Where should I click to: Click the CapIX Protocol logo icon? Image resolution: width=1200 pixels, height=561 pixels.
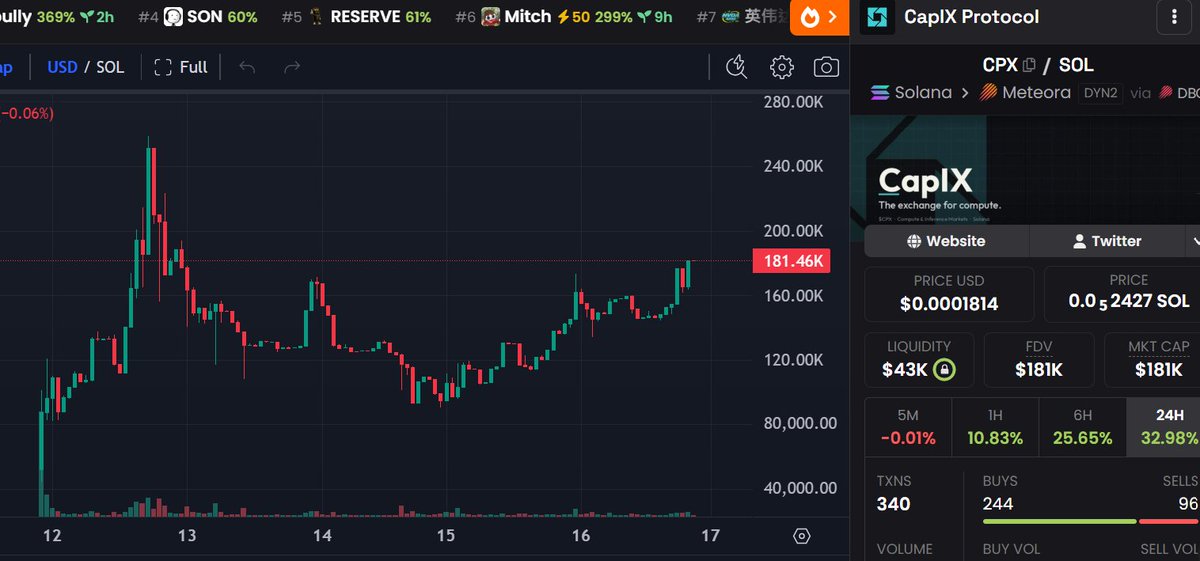877,17
